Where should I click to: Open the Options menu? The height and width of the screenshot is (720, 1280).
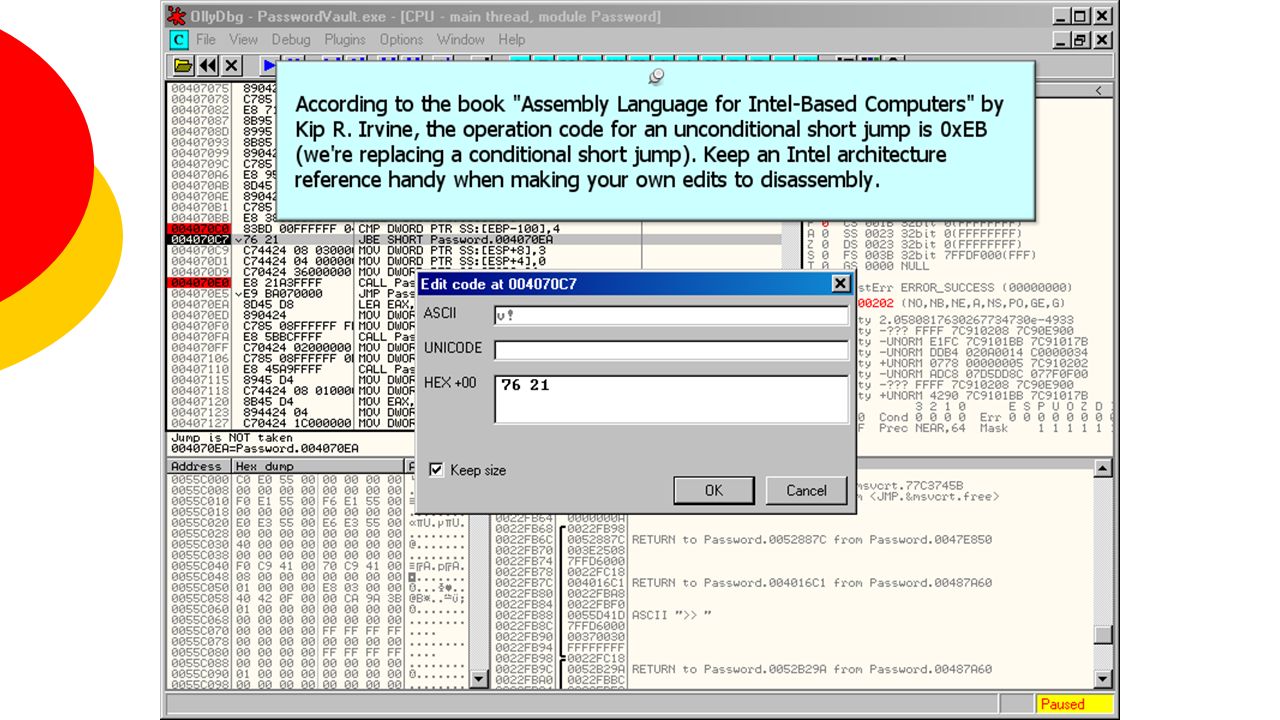[x=401, y=40]
